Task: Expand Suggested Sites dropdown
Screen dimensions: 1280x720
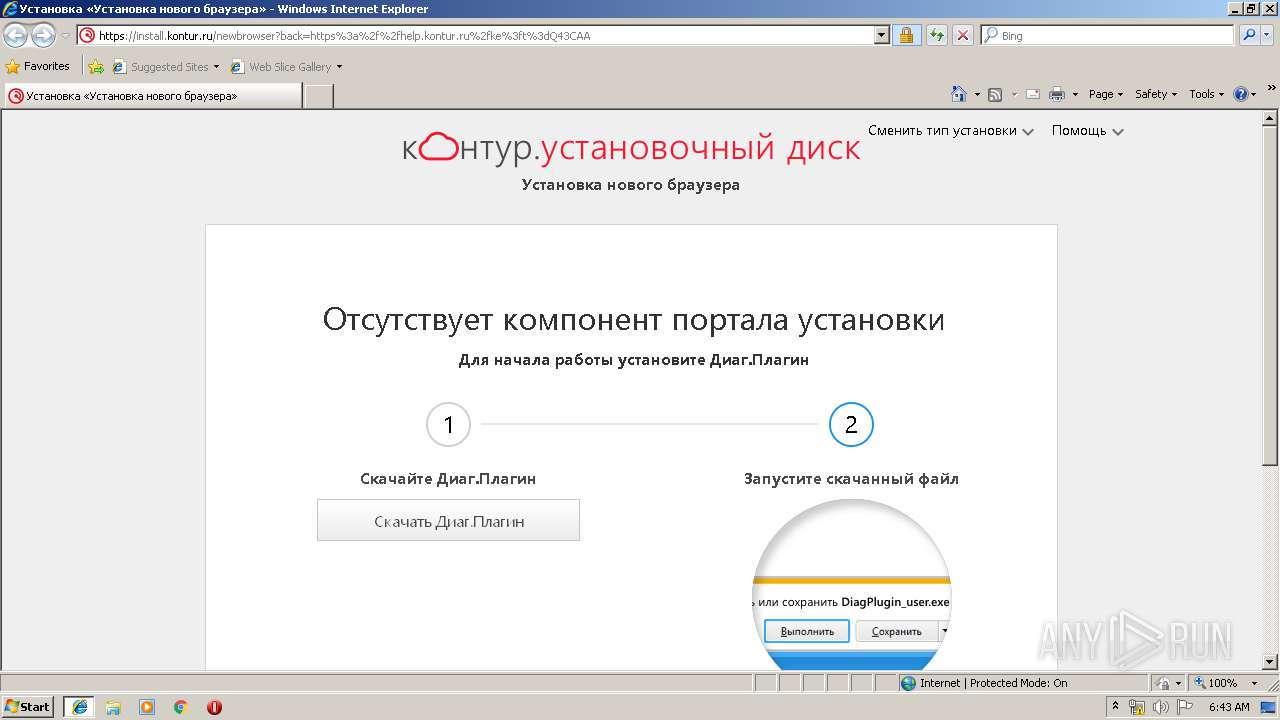Action: point(216,67)
